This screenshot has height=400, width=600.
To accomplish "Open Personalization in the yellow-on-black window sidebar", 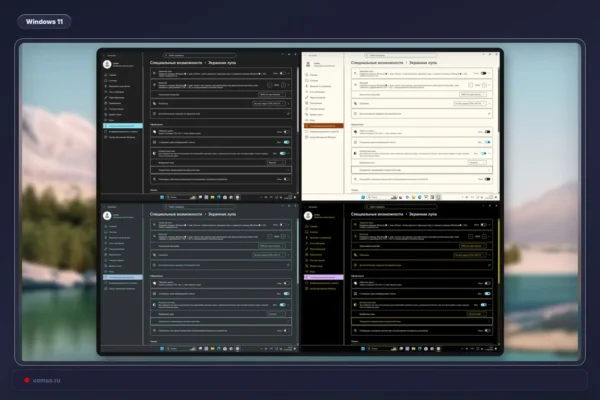I will click(x=316, y=249).
